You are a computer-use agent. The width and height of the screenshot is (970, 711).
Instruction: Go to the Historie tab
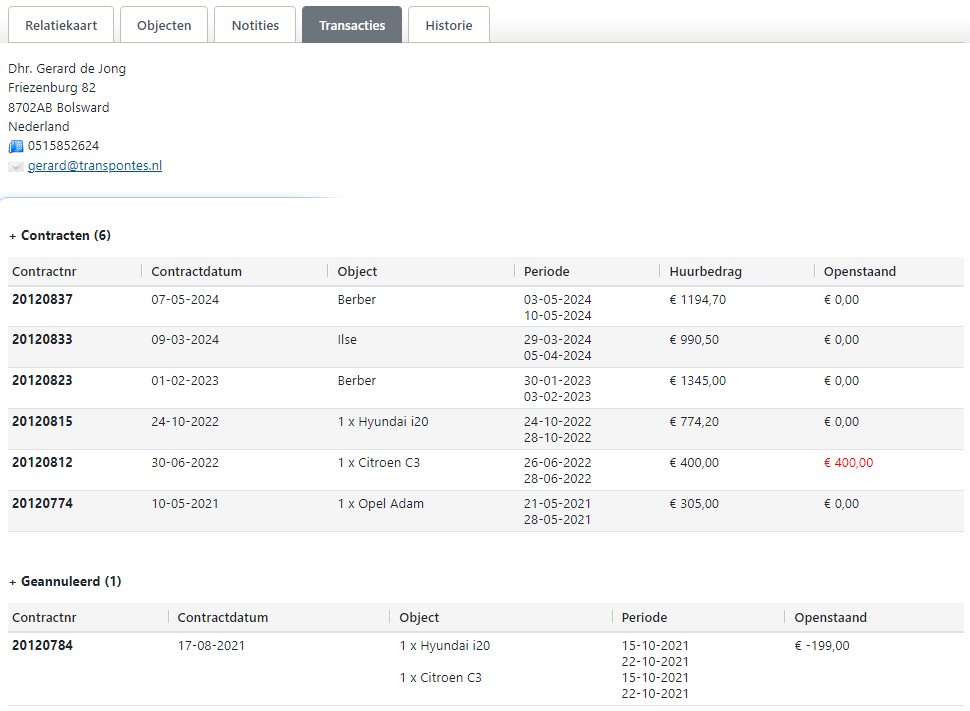449,25
